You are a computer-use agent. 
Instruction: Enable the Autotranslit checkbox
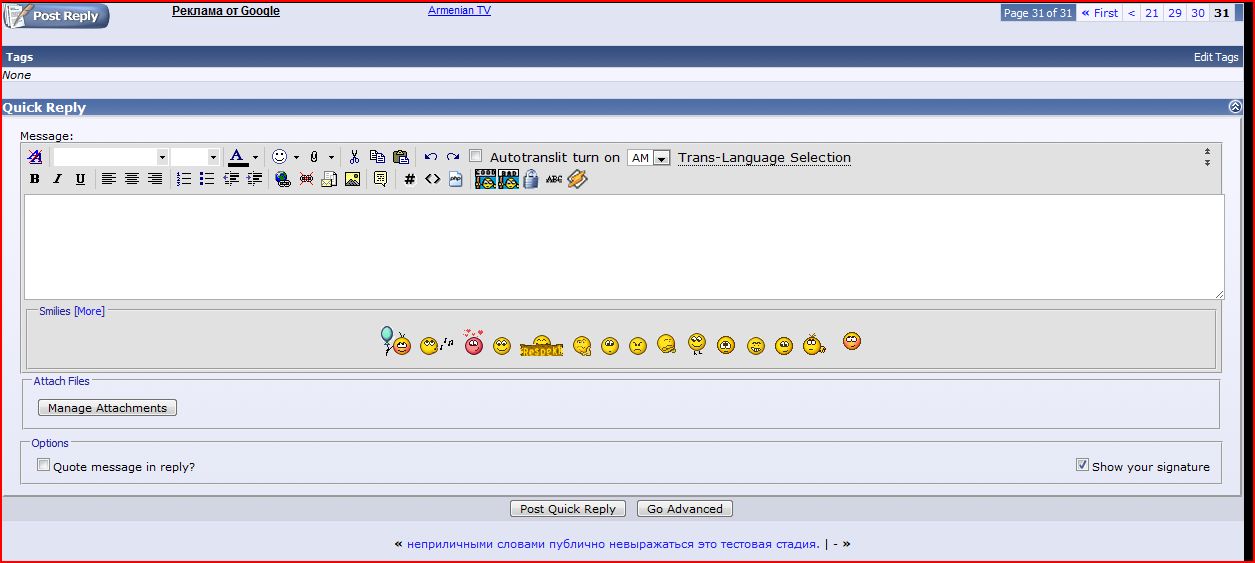click(476, 156)
